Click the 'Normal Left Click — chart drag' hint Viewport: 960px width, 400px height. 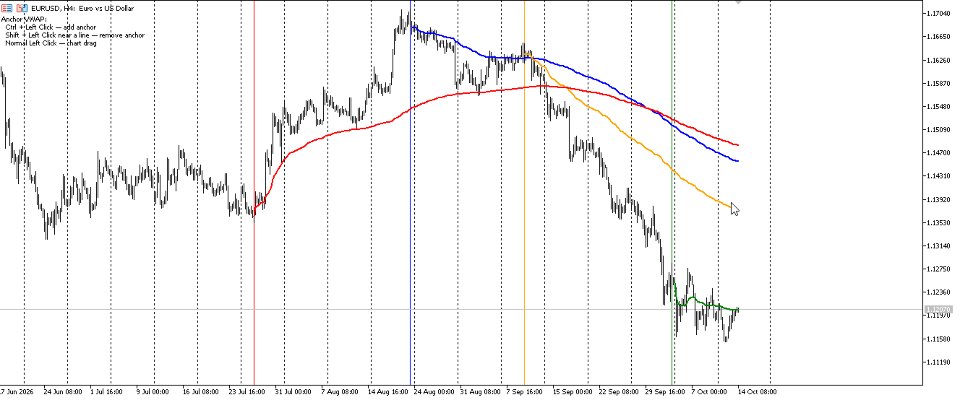coord(50,43)
